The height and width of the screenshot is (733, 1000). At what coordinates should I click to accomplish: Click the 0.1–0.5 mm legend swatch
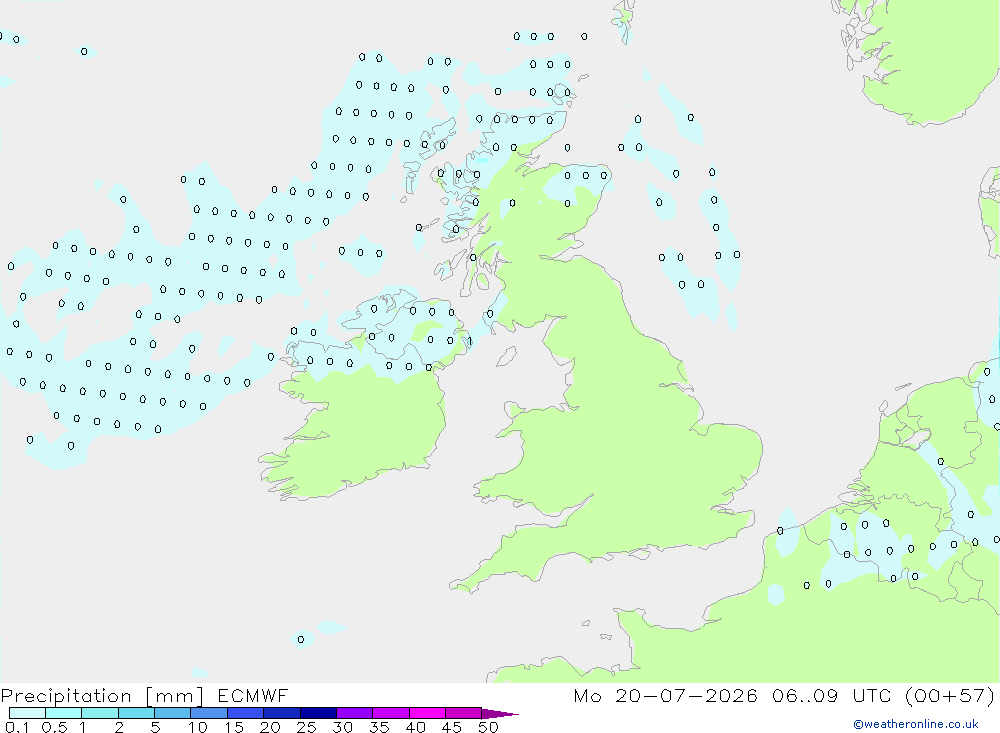tap(27, 713)
